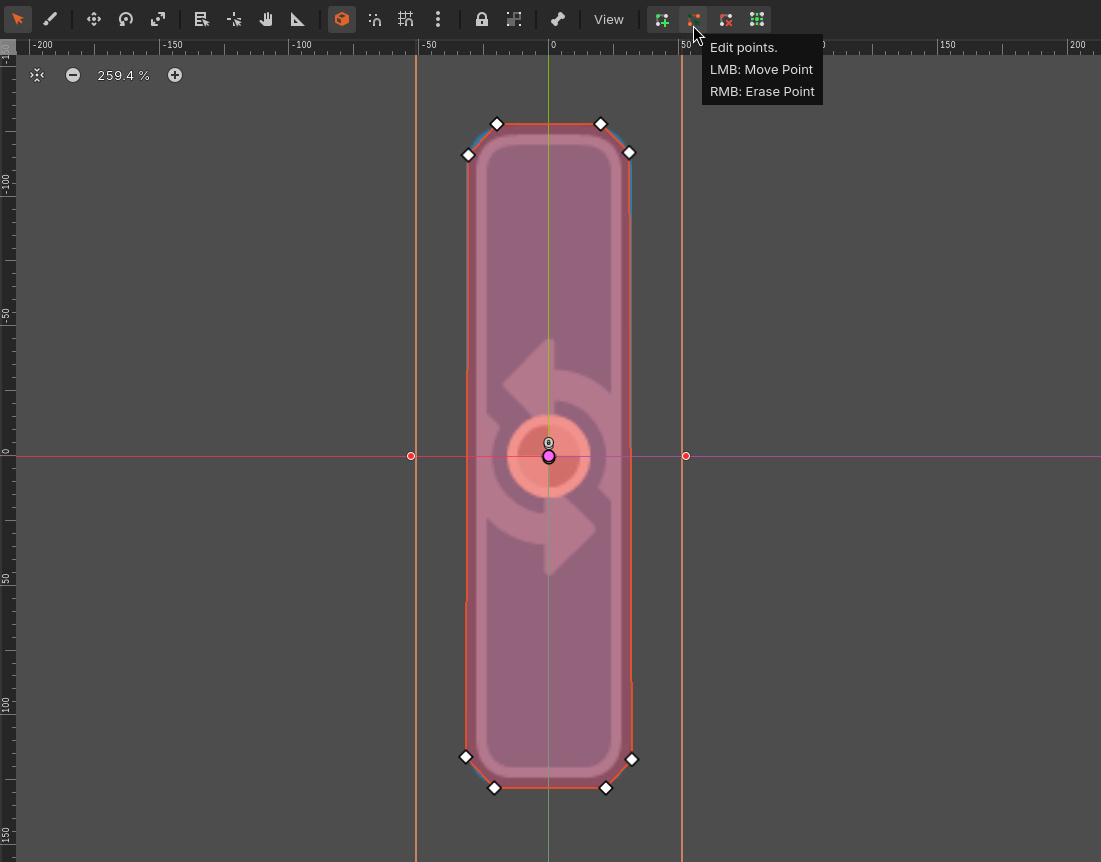Select the top-left polygon vertex on the upper edge

496,124
